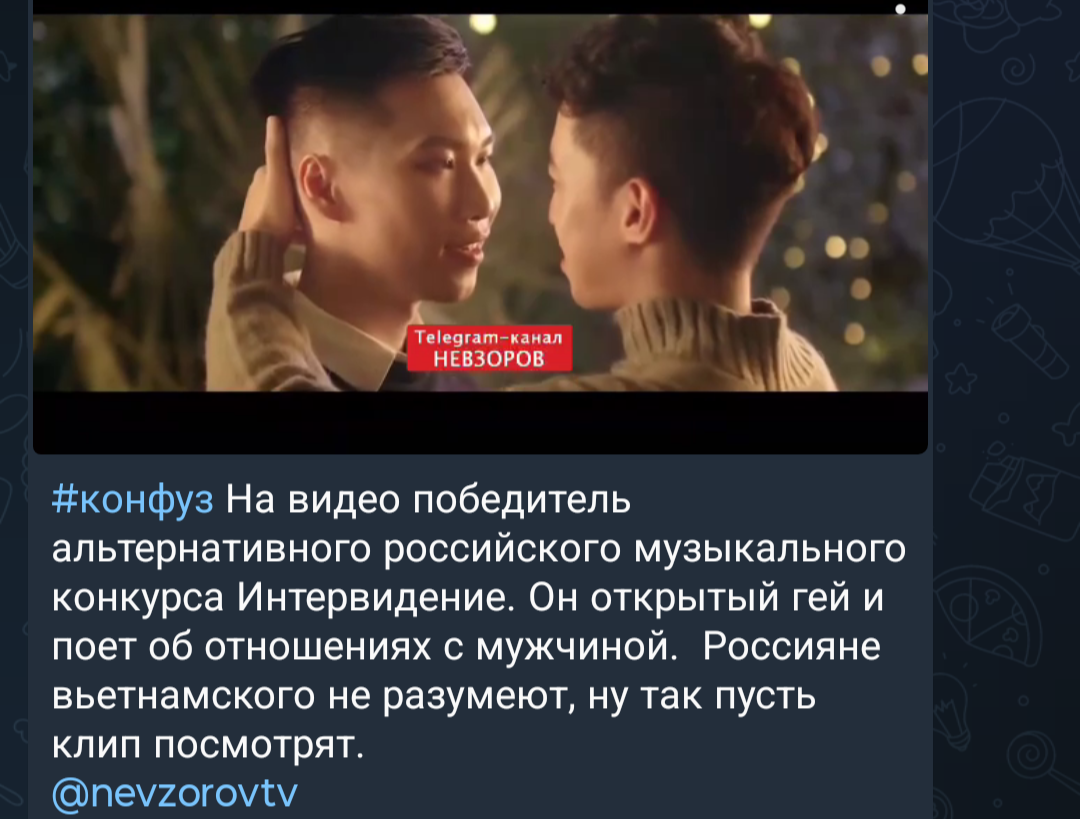Viewport: 1080px width, 819px height.
Task: Click the word Россияне in the caption
Action: 791,647
